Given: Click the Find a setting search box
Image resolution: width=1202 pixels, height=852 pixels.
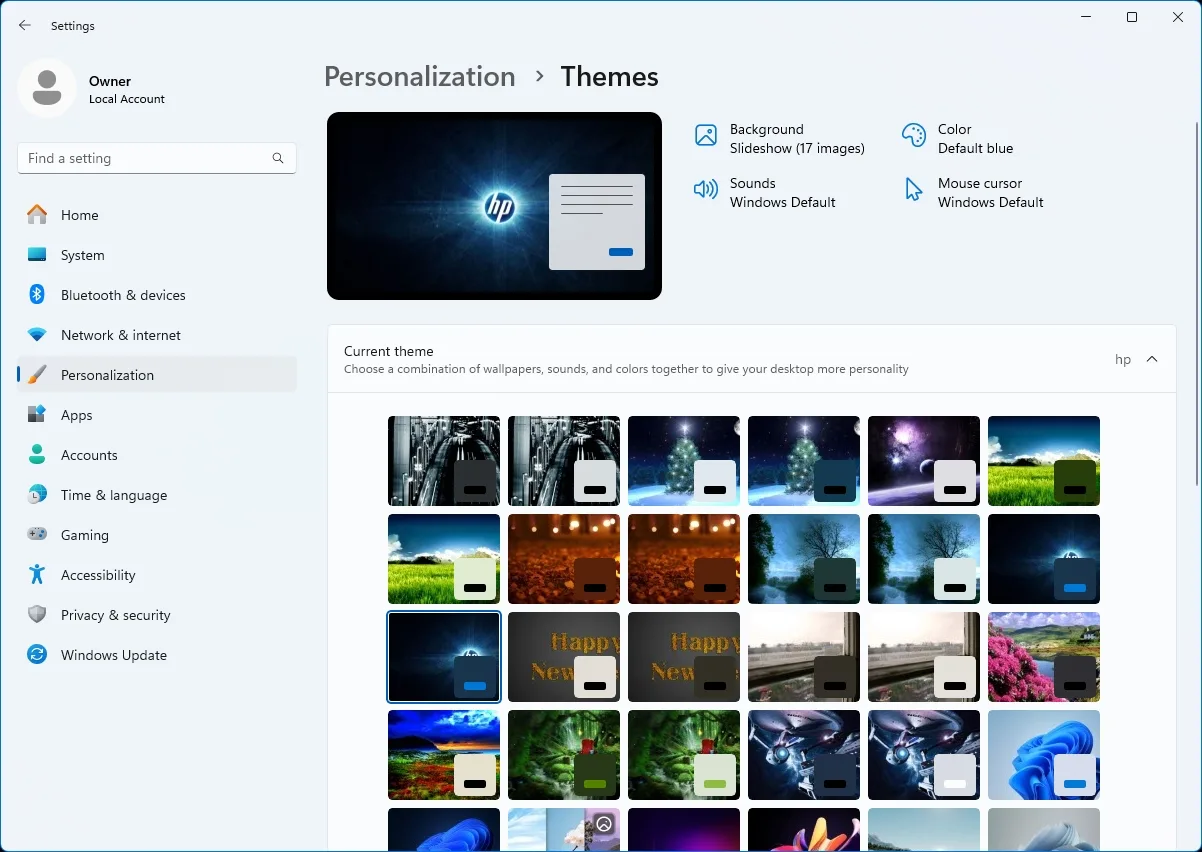Looking at the screenshot, I should click(x=157, y=158).
